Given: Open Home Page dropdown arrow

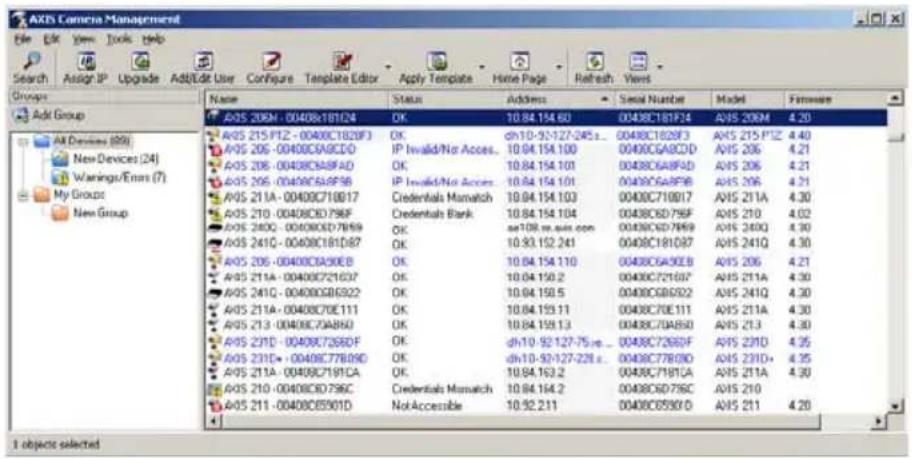Looking at the screenshot, I should pos(558,65).
